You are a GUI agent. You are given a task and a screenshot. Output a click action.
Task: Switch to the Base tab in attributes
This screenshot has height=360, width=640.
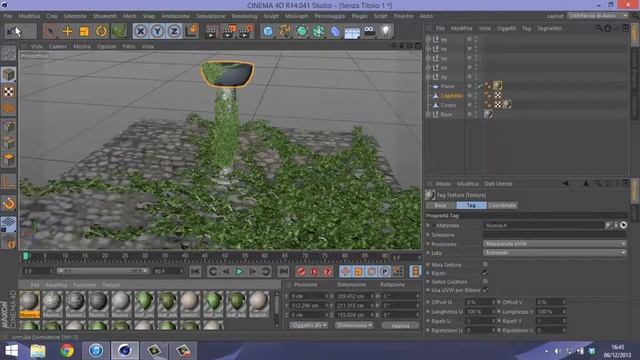[x=440, y=205]
